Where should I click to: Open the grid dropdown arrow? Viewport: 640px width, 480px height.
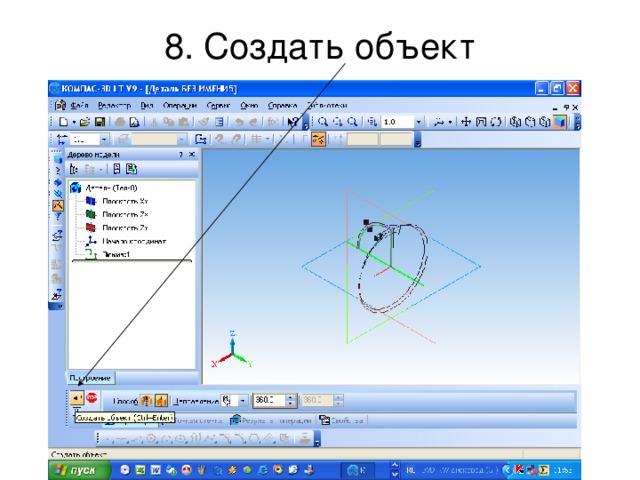(267, 139)
